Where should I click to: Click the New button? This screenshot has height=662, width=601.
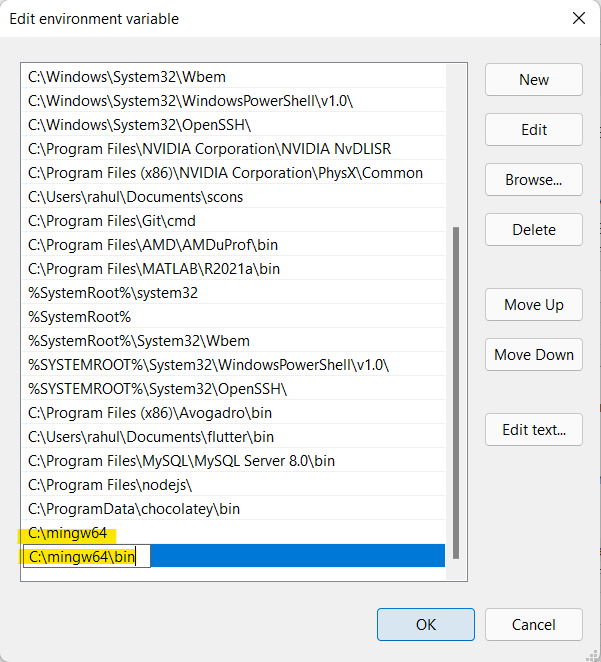pos(533,80)
